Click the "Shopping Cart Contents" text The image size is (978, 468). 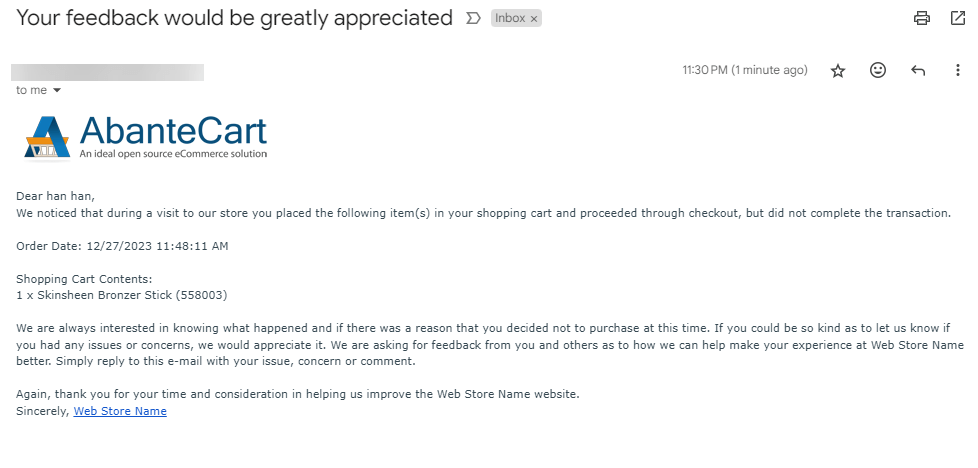(84, 280)
